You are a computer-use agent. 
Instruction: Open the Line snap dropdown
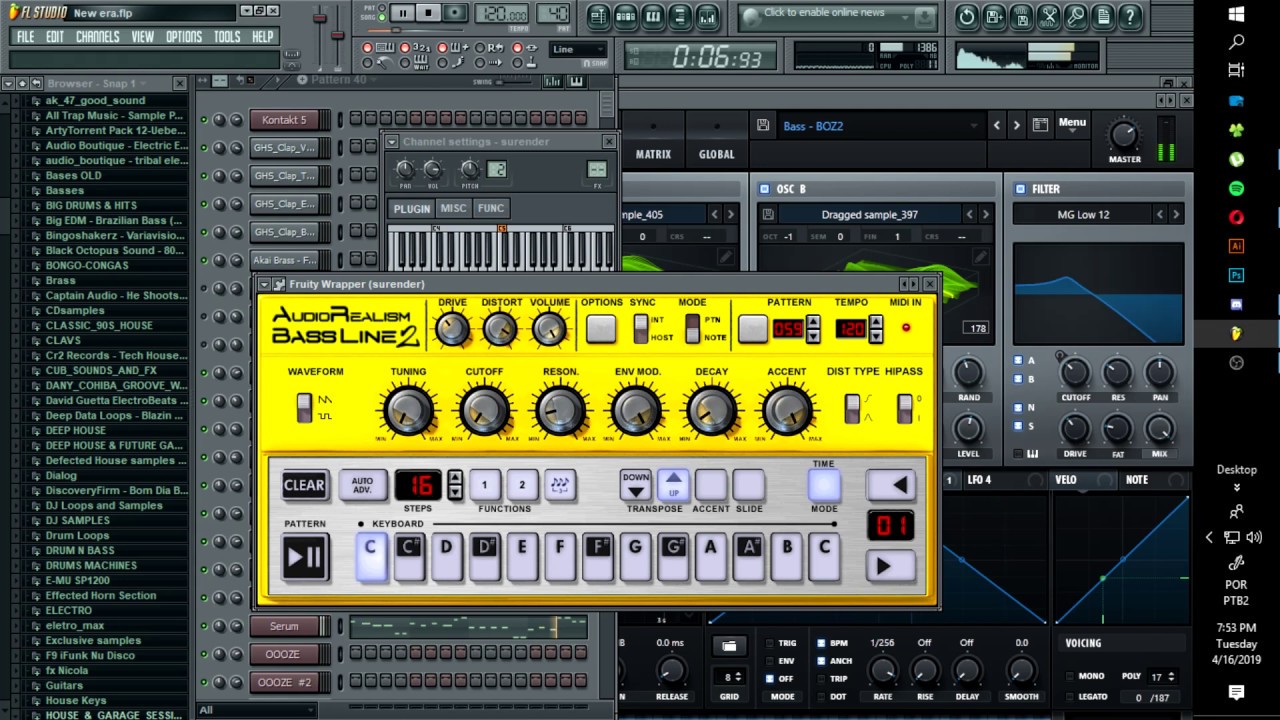pyautogui.click(x=578, y=49)
